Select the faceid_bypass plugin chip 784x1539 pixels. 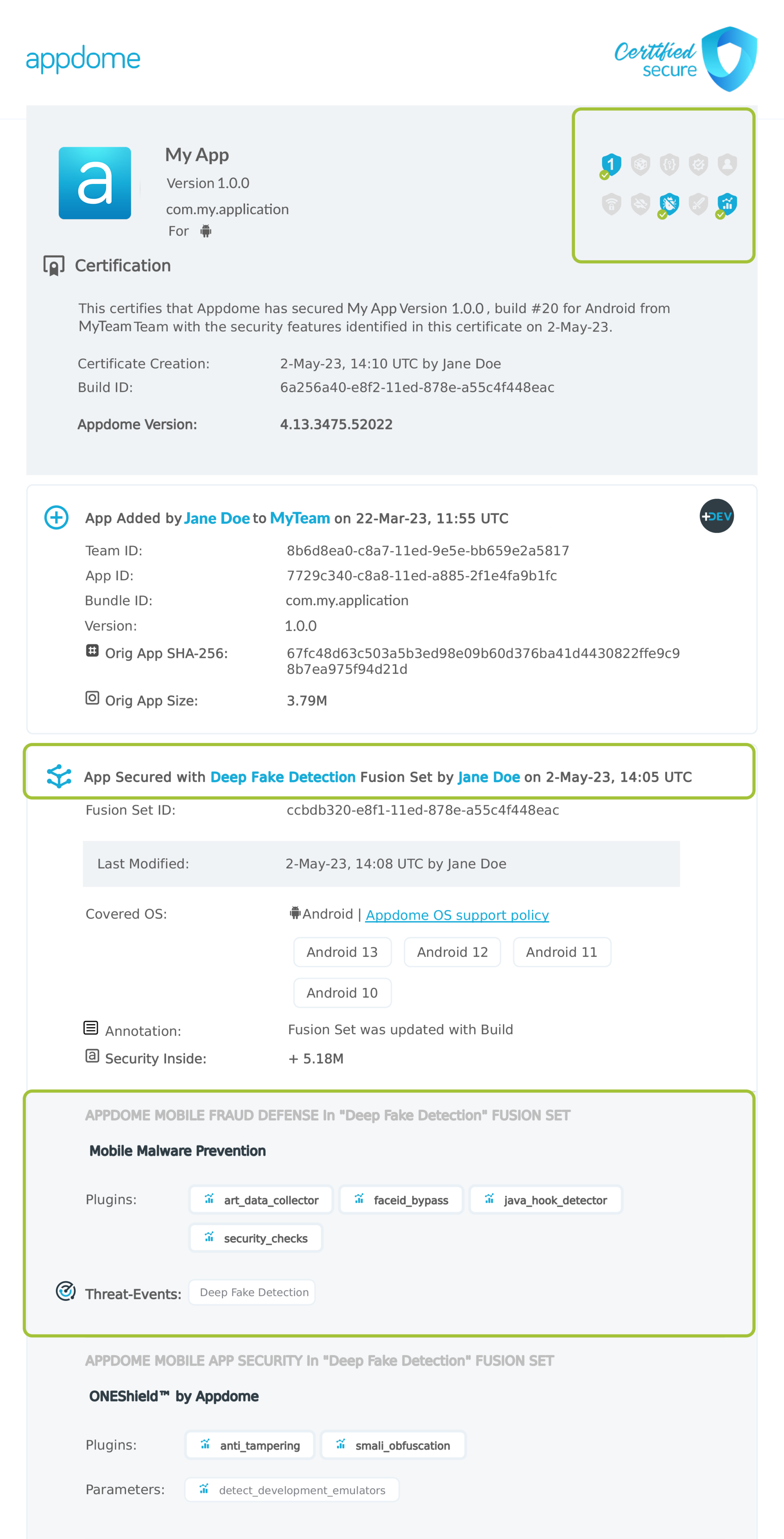click(x=401, y=1200)
